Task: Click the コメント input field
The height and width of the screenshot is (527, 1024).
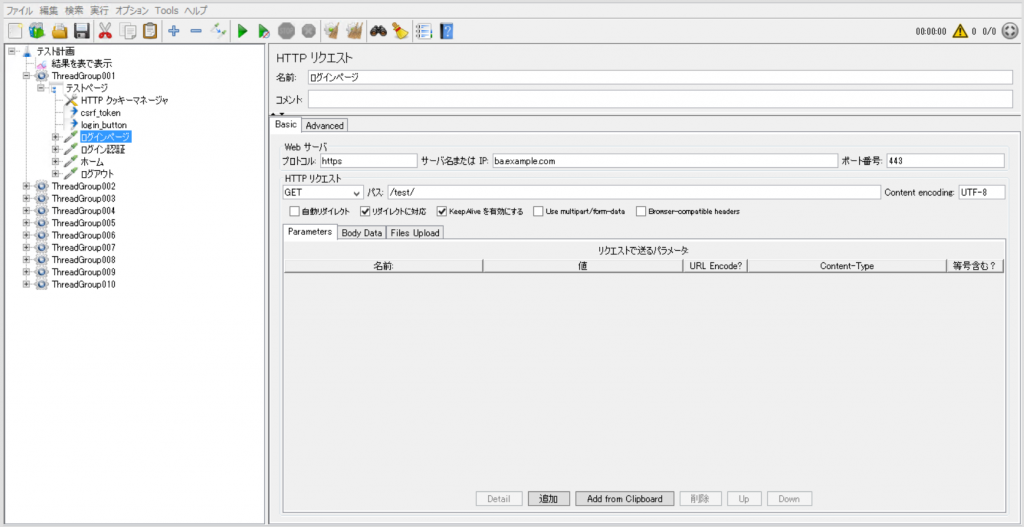Action: (x=660, y=100)
